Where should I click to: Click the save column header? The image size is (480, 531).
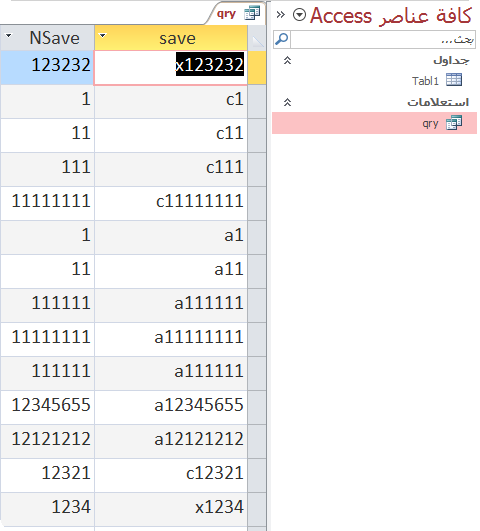click(x=171, y=38)
